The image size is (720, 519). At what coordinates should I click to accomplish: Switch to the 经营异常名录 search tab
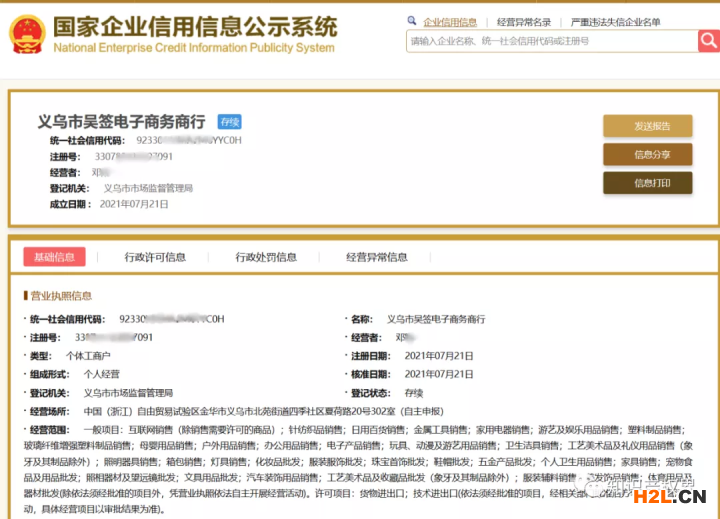pyautogui.click(x=524, y=21)
